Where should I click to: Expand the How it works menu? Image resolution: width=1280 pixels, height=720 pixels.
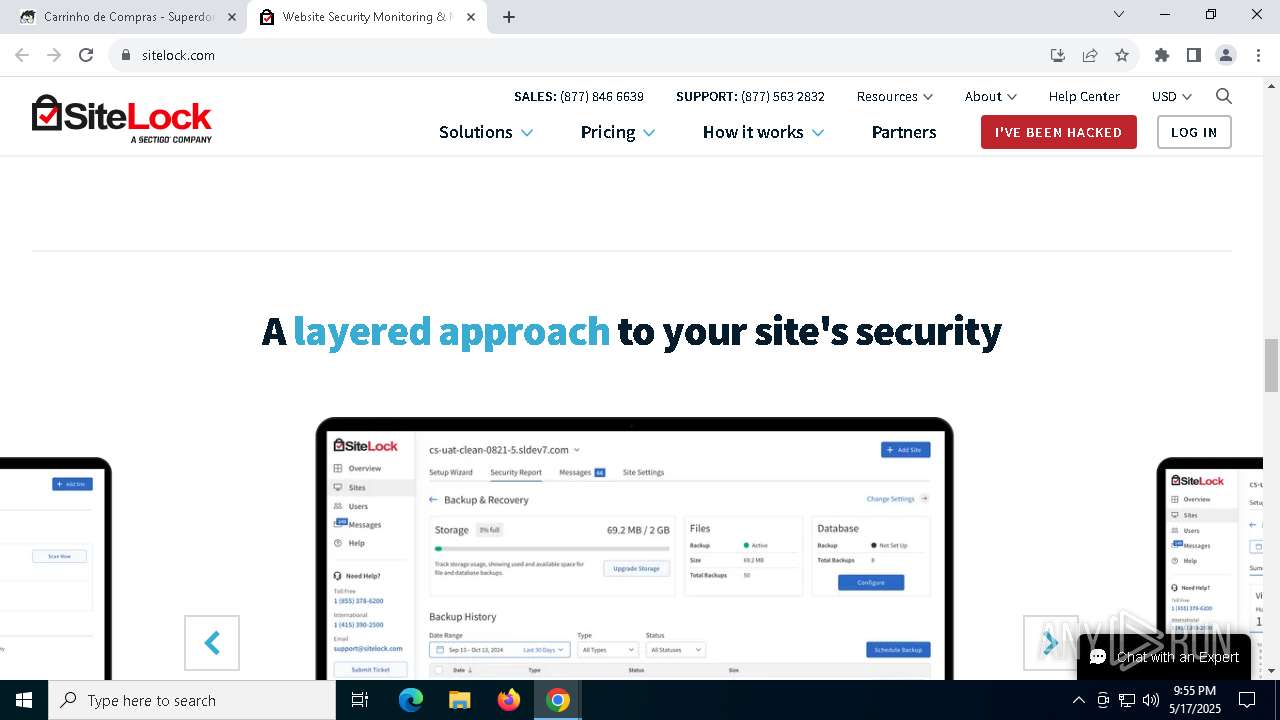pos(763,132)
